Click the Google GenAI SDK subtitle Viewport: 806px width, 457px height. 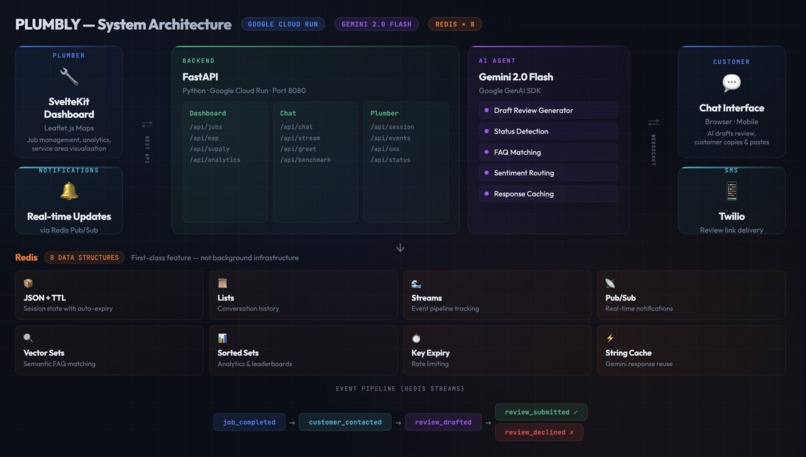pyautogui.click(x=510, y=90)
